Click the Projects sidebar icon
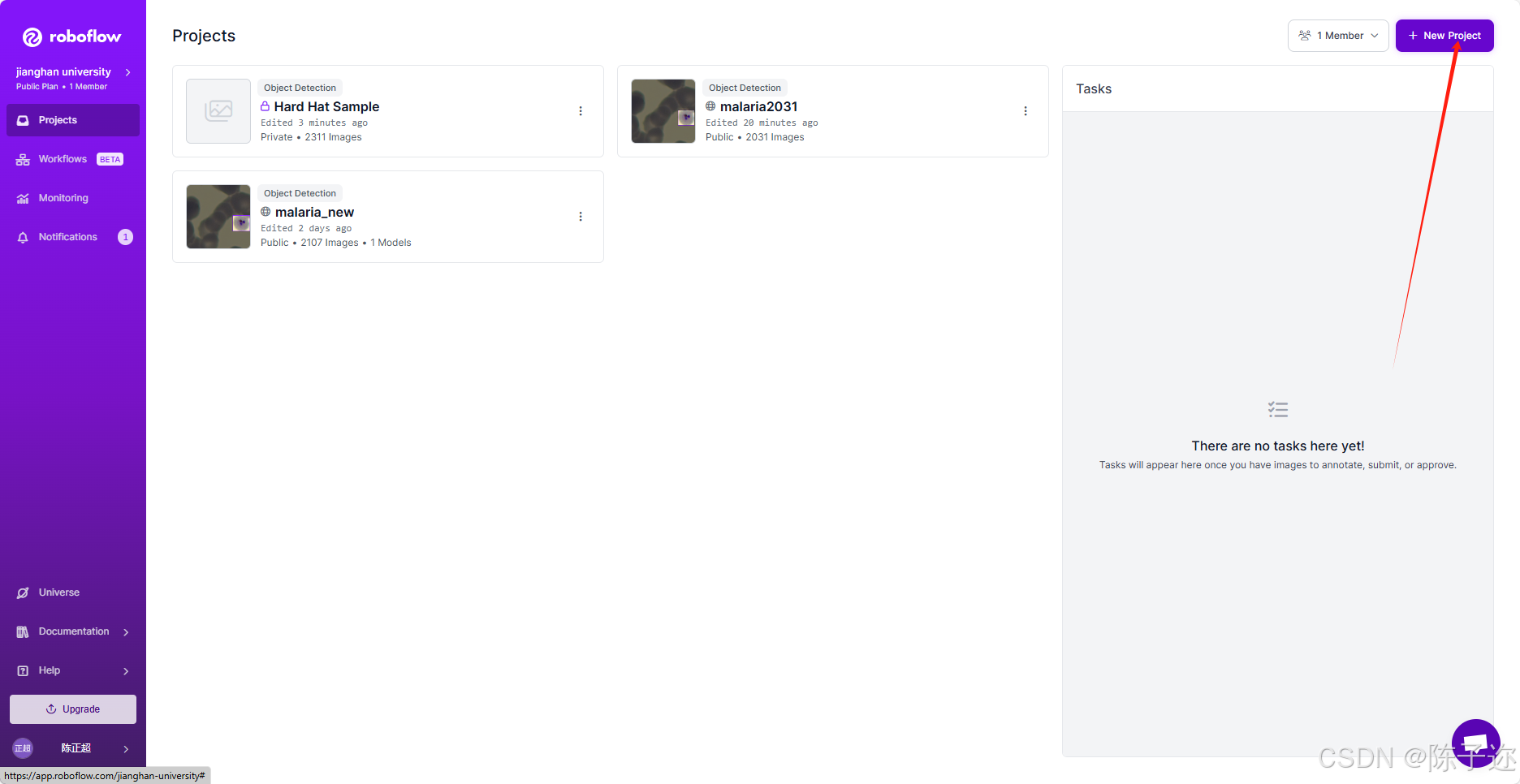 pyautogui.click(x=23, y=120)
